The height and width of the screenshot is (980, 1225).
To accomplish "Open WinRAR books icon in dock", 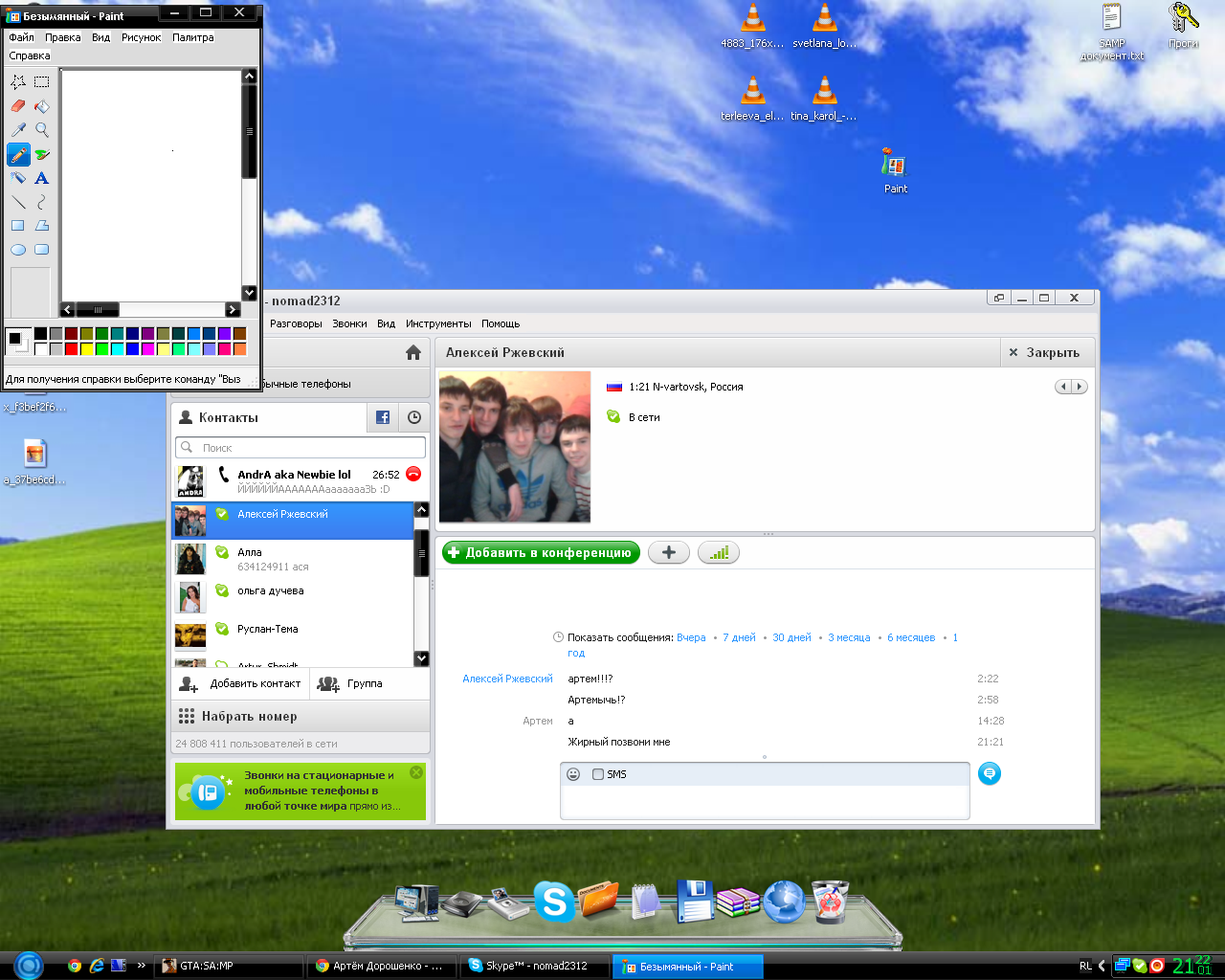I will (738, 902).
